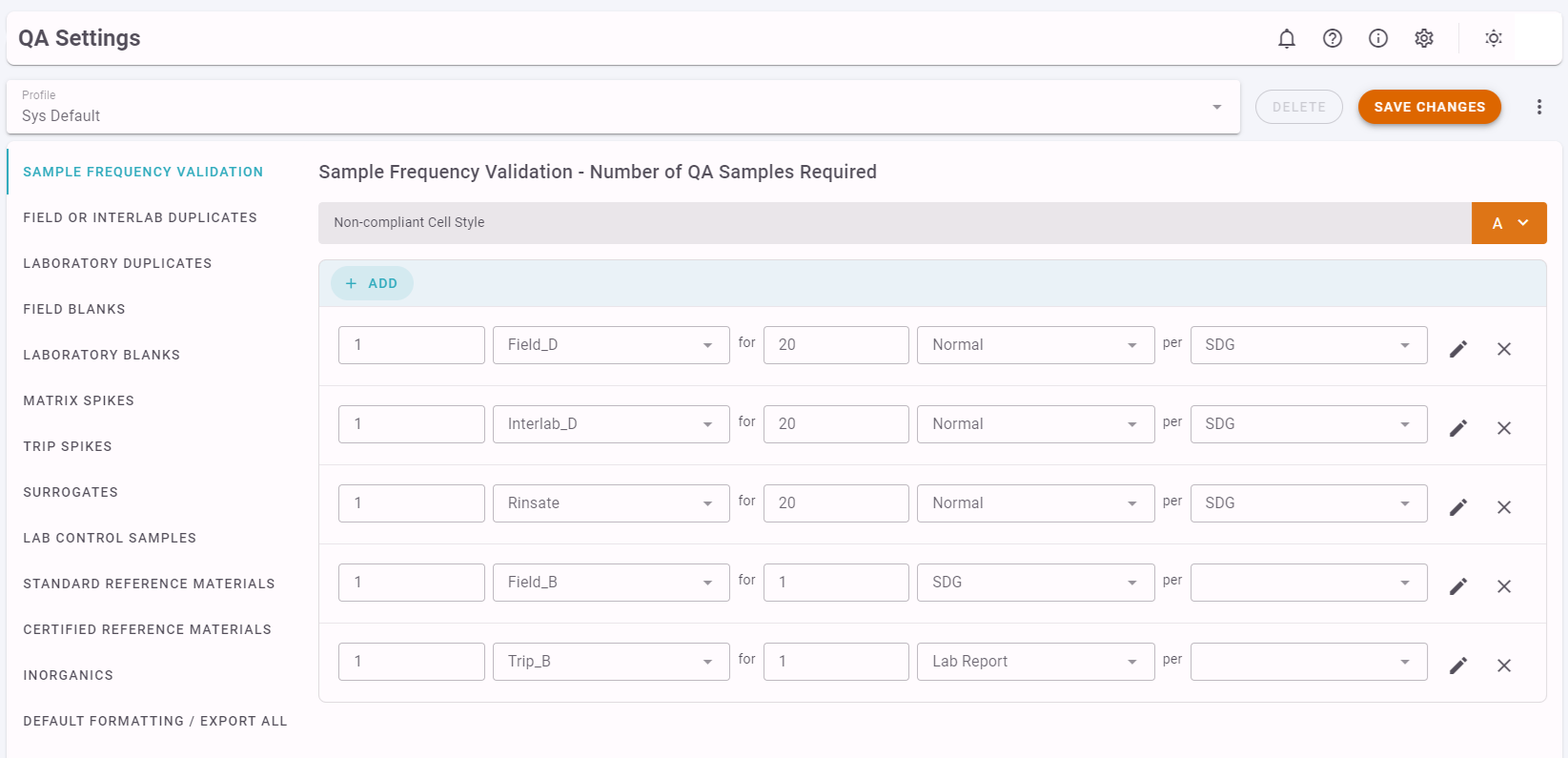Click the 'for 20' field in Interlab_D row
Image resolution: width=1568 pixels, height=758 pixels.
tap(836, 424)
